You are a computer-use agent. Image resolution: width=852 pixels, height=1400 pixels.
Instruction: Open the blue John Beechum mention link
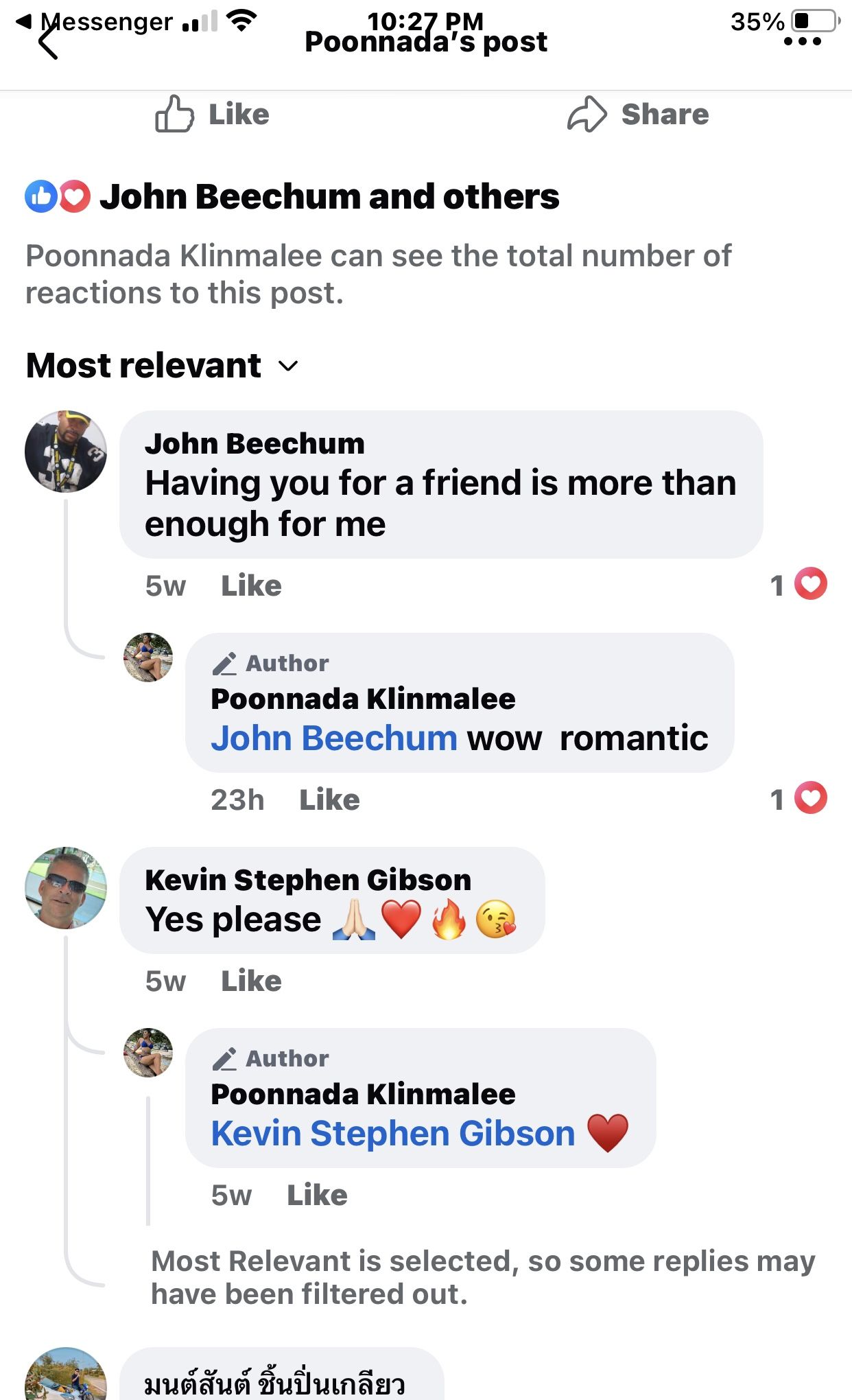click(x=334, y=738)
